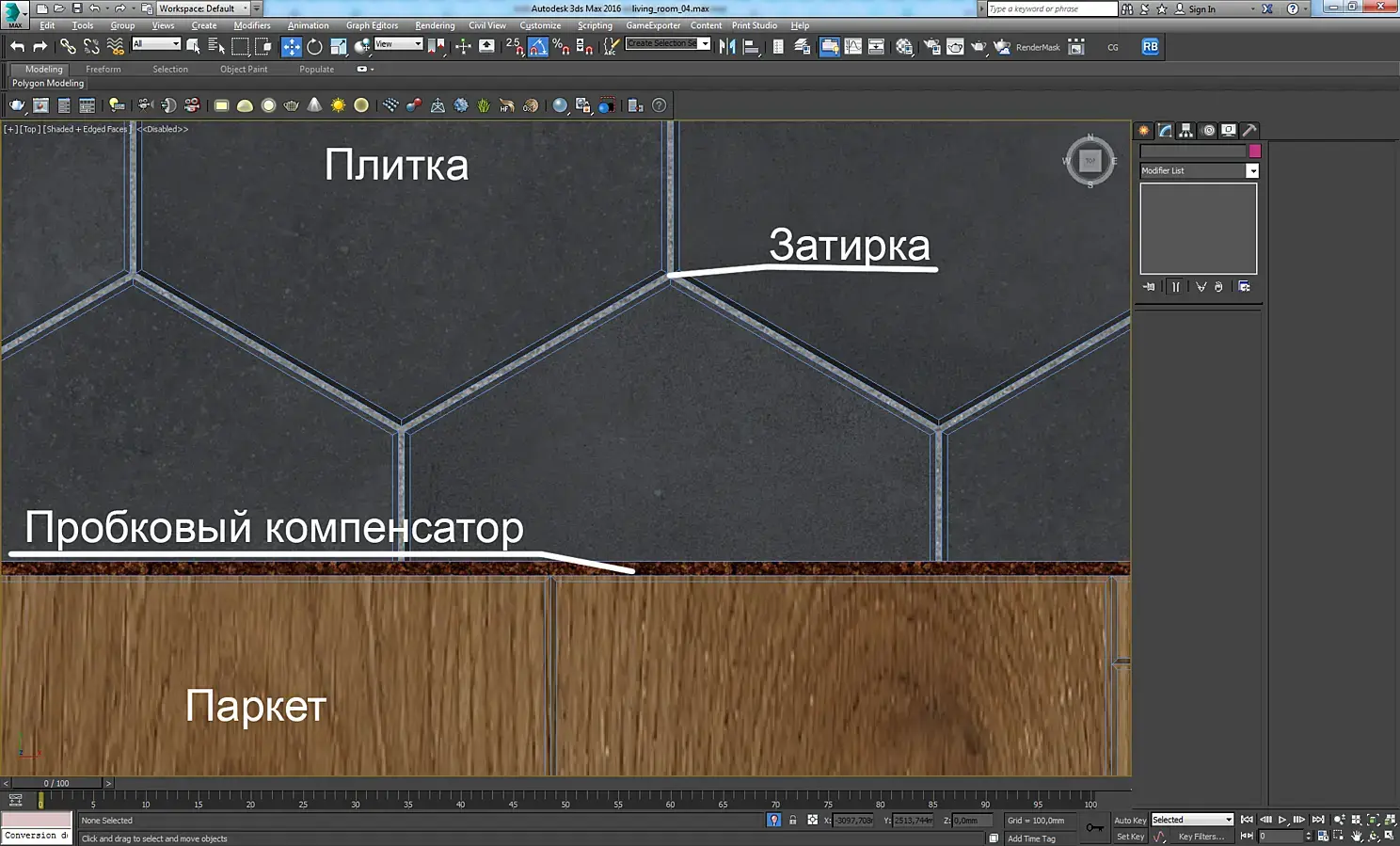1400x846 pixels.
Task: Click the Key Filters... button
Action: [1201, 837]
